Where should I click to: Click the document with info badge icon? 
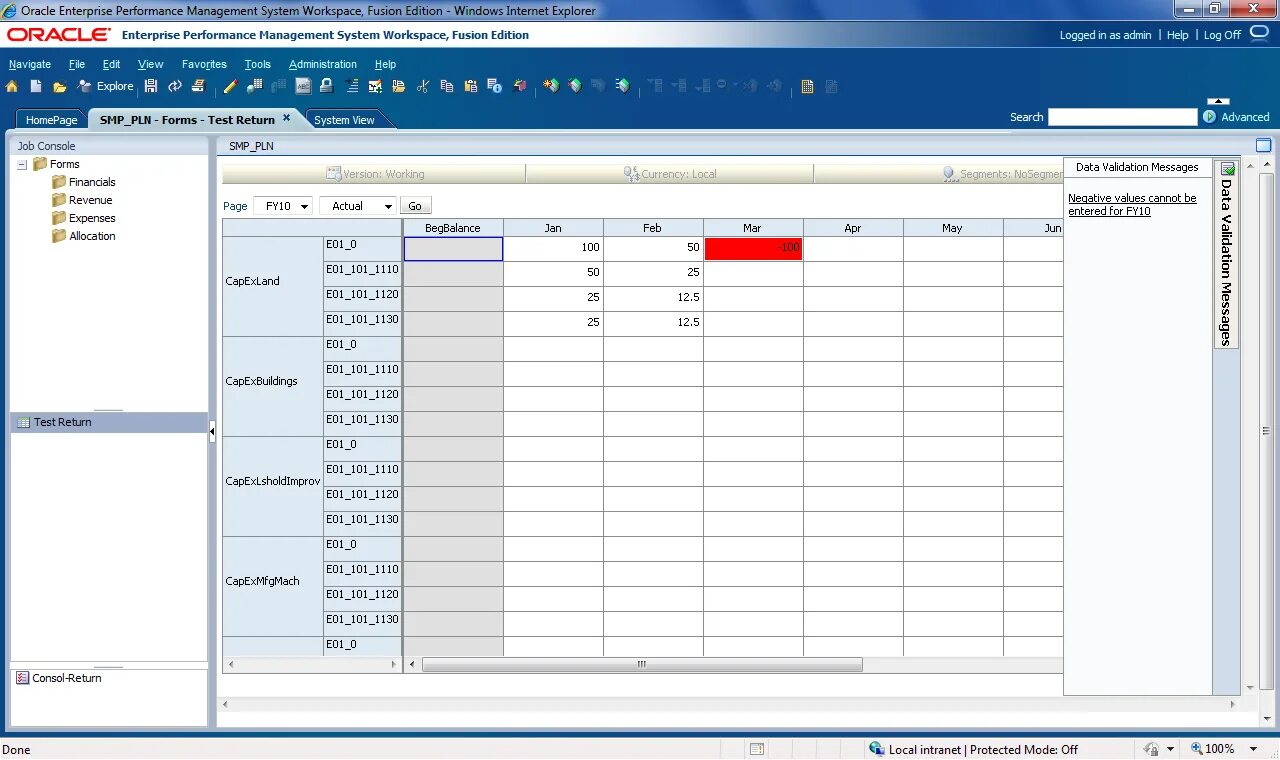495,86
